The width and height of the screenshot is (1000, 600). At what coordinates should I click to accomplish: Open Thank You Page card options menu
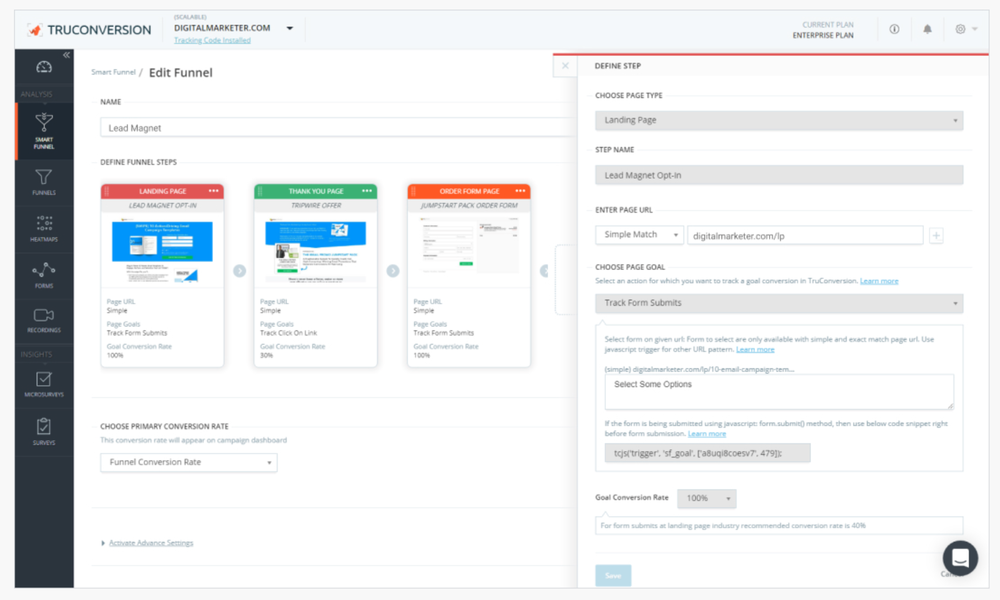[x=367, y=191]
